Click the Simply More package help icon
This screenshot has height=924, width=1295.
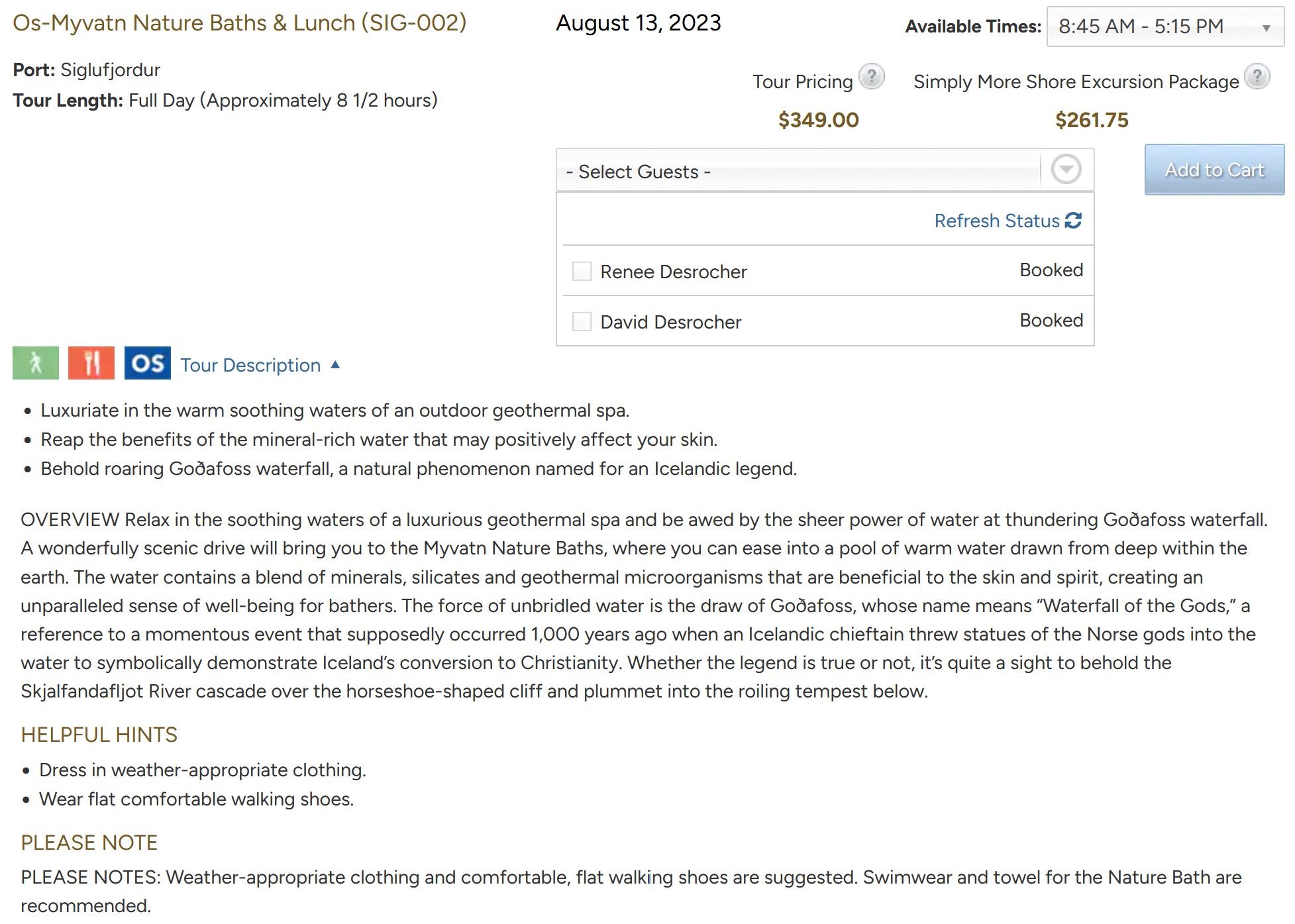pos(1257,77)
